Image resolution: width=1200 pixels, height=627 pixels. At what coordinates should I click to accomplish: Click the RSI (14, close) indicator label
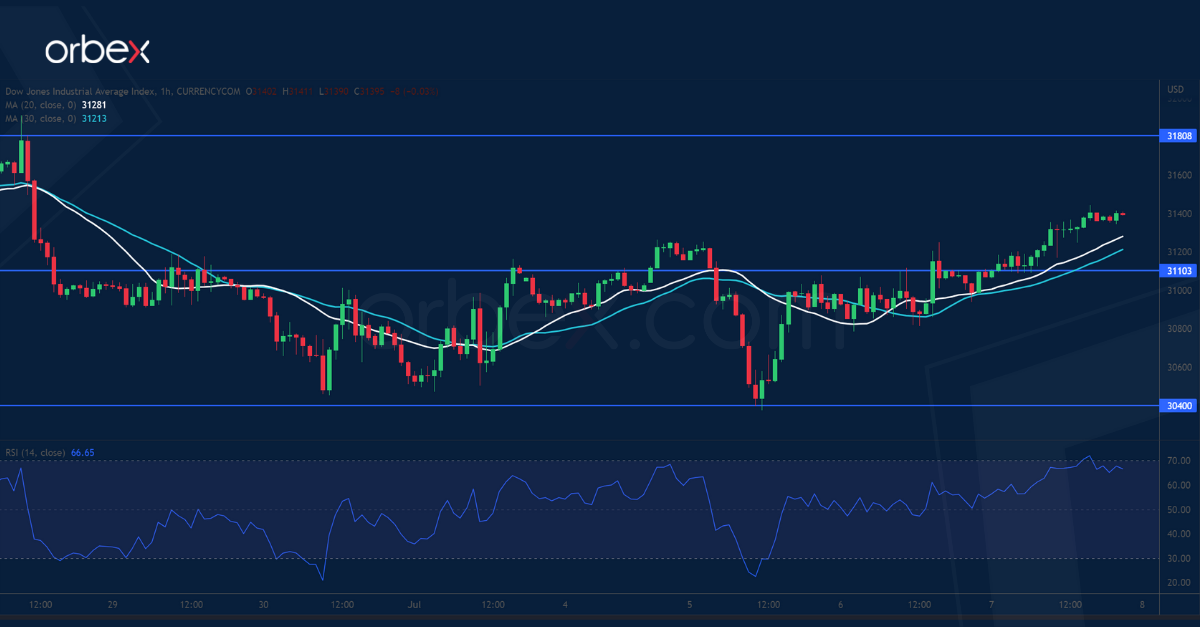35,453
